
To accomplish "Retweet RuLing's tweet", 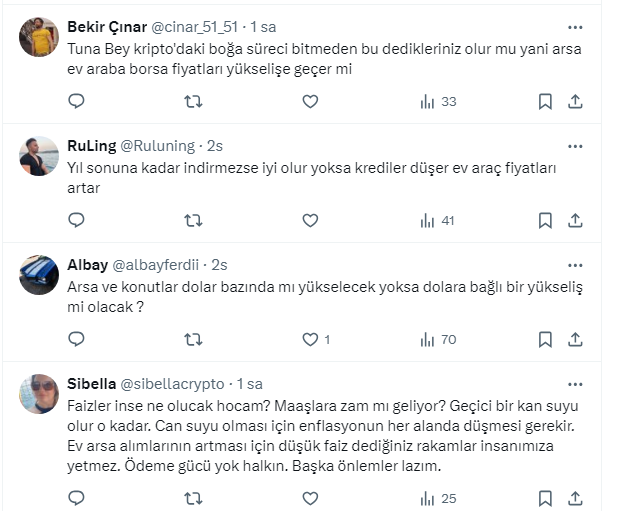I will (194, 220).
